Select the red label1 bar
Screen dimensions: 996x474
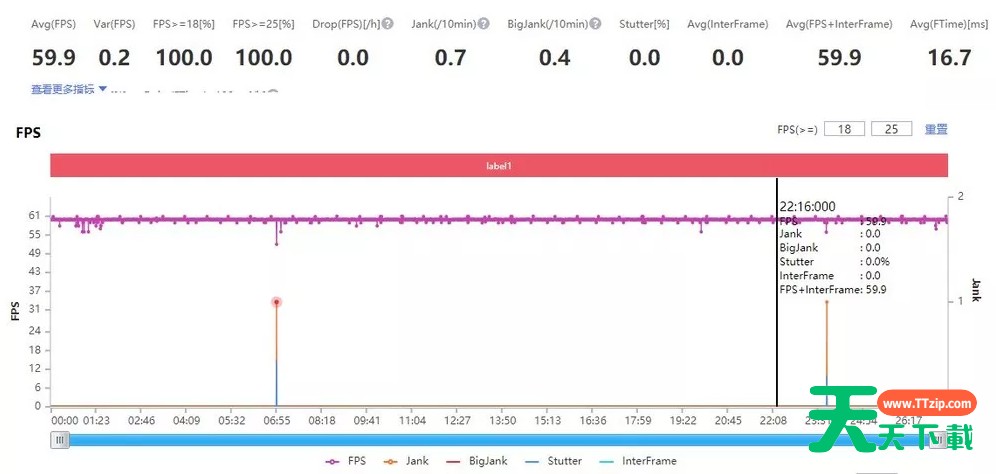click(x=498, y=166)
